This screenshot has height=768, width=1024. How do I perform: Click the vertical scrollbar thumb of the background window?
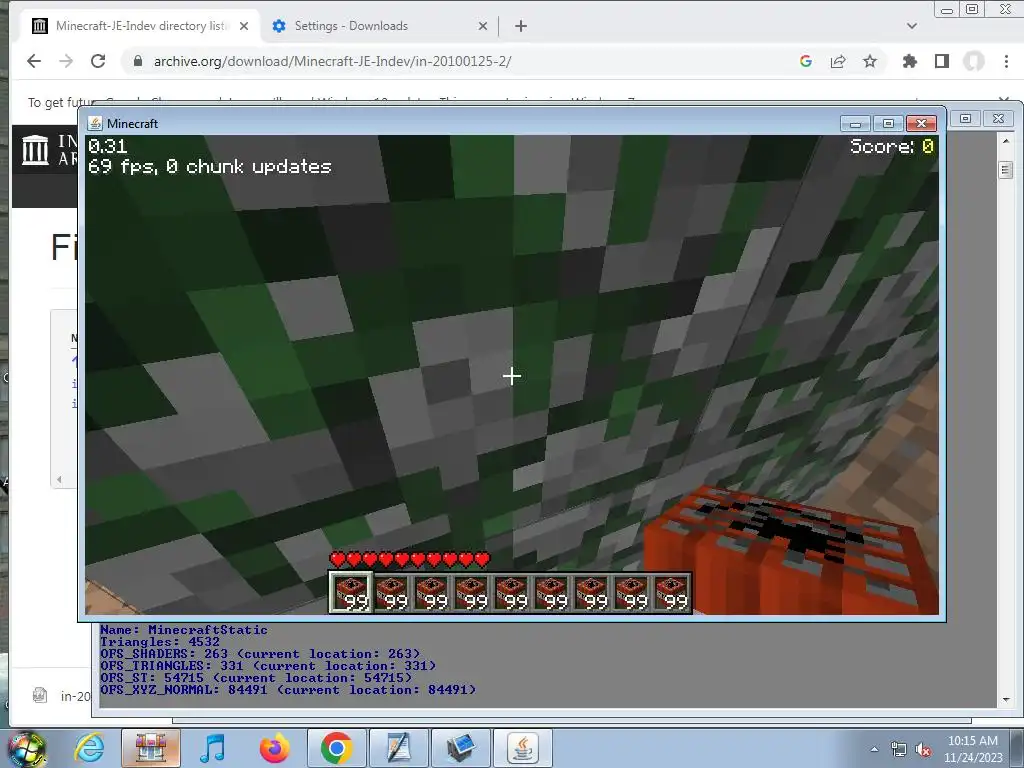(1006, 170)
